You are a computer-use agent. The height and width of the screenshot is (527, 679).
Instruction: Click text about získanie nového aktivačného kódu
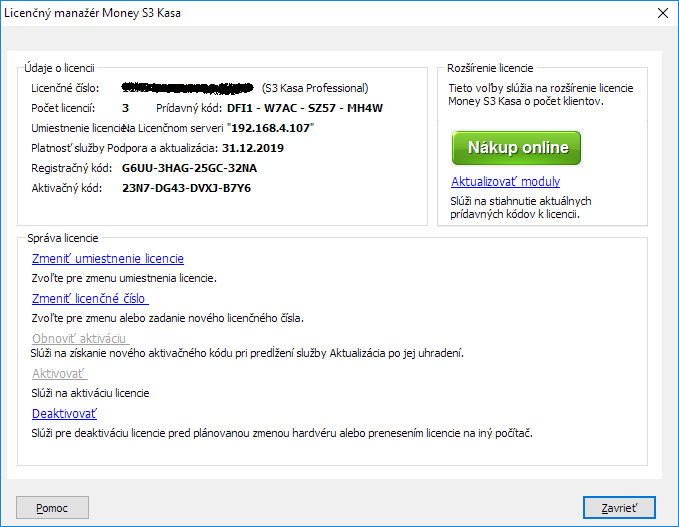tap(247, 353)
